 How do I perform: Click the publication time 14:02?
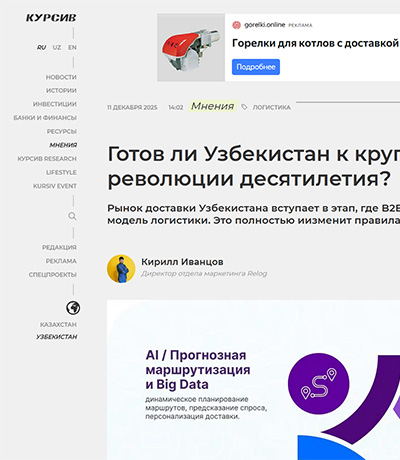(176, 107)
